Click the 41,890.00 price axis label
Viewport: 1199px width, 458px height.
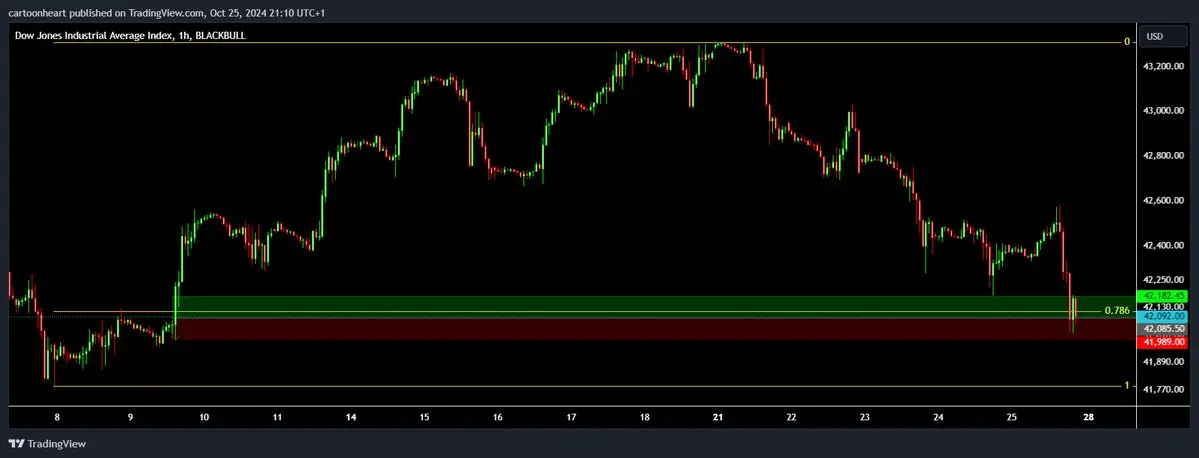coord(1164,361)
